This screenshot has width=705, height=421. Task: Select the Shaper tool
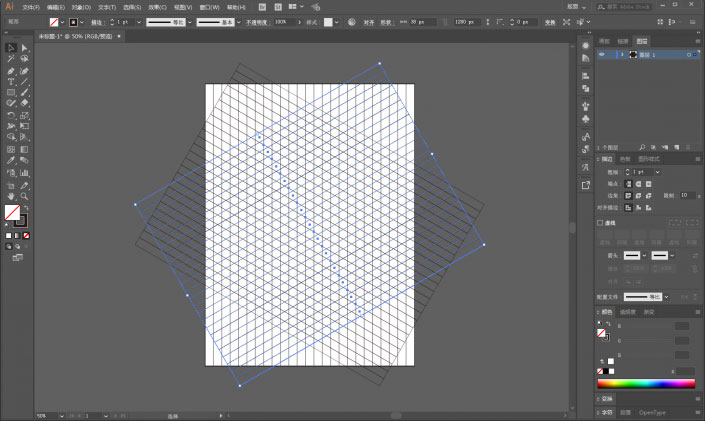[x=11, y=103]
